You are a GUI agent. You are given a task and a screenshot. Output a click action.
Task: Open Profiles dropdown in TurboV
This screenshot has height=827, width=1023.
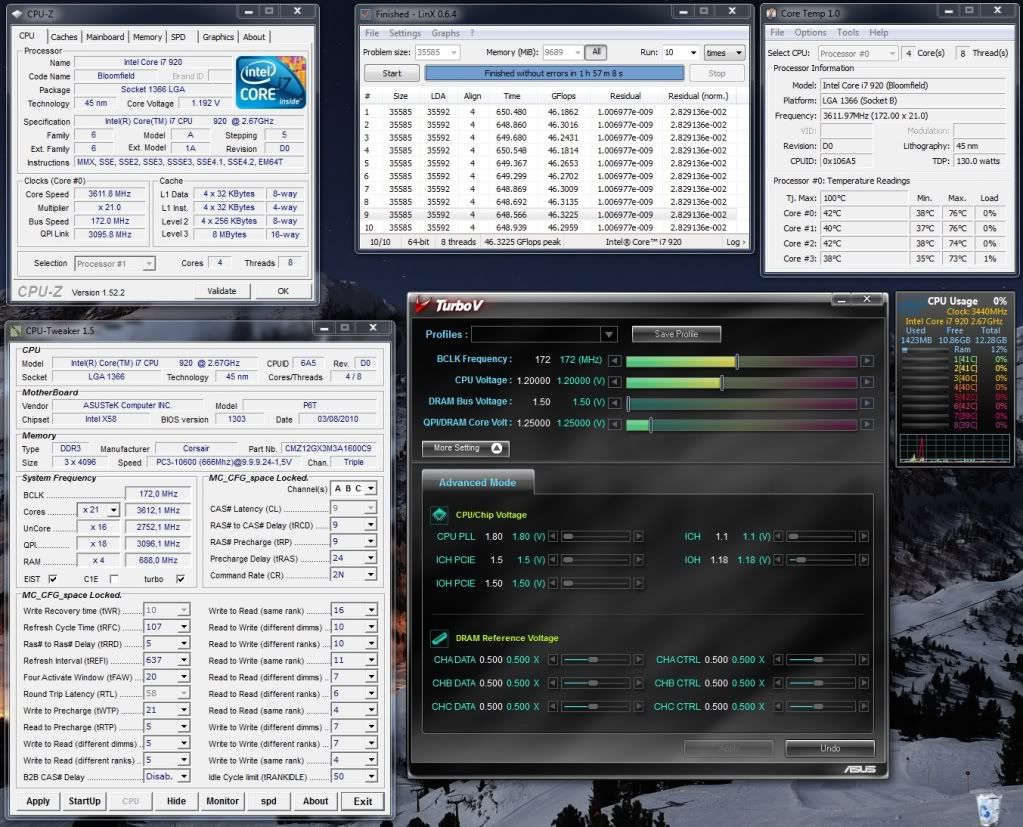pyautogui.click(x=608, y=335)
